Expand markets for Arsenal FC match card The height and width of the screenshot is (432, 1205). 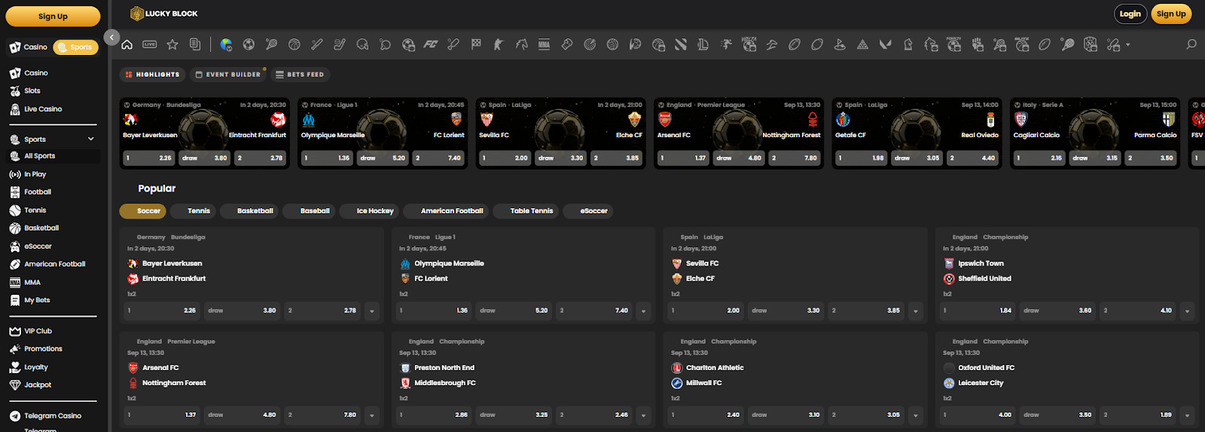point(372,415)
